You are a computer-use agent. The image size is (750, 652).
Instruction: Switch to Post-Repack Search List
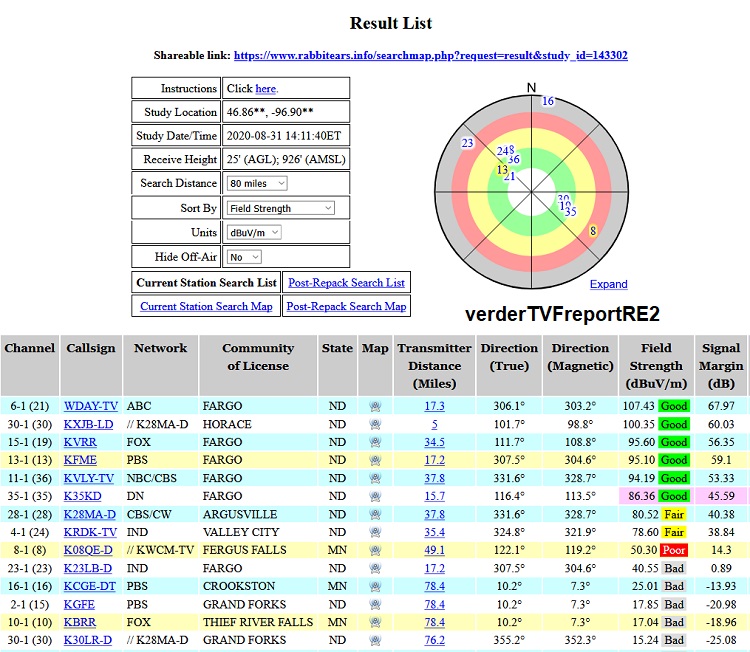point(346,283)
